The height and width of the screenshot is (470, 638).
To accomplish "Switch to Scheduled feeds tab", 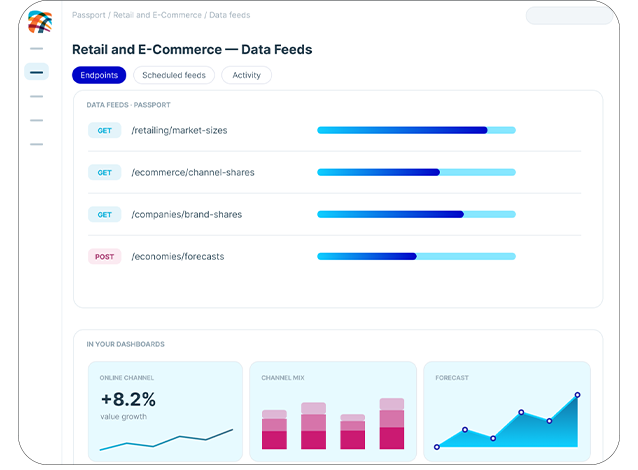I will (x=174, y=75).
